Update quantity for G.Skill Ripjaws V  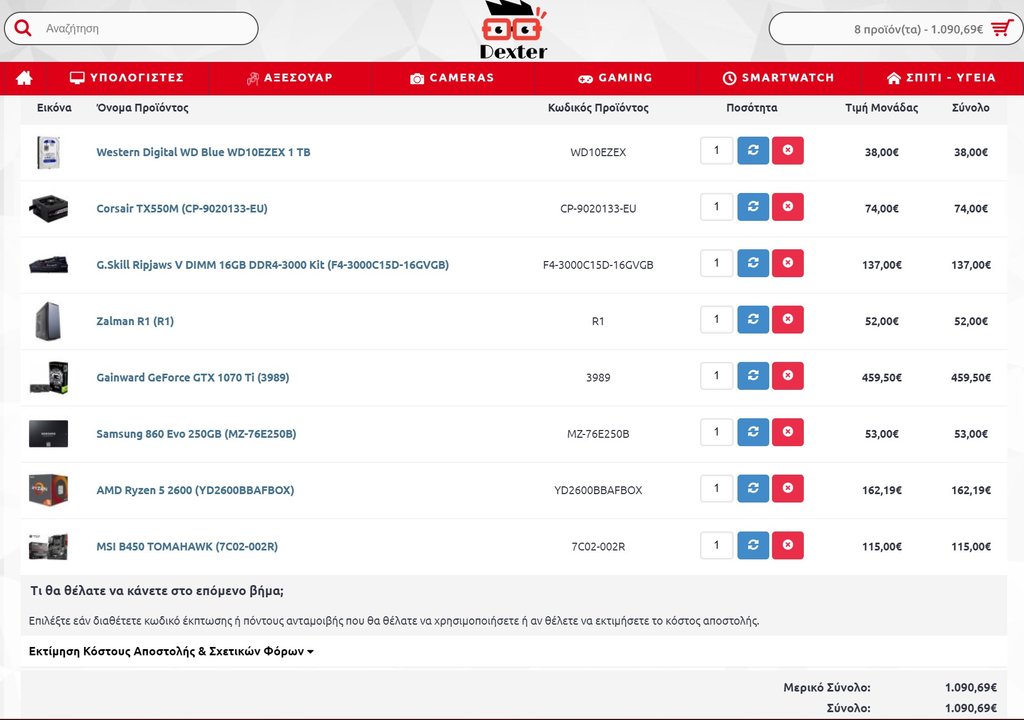tap(753, 263)
